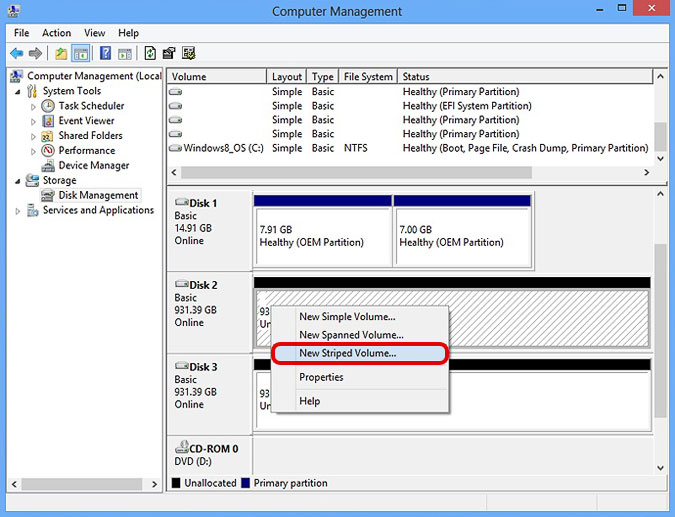Toggle the Show/Hide Console Tree icon
The image size is (675, 517).
[80, 53]
